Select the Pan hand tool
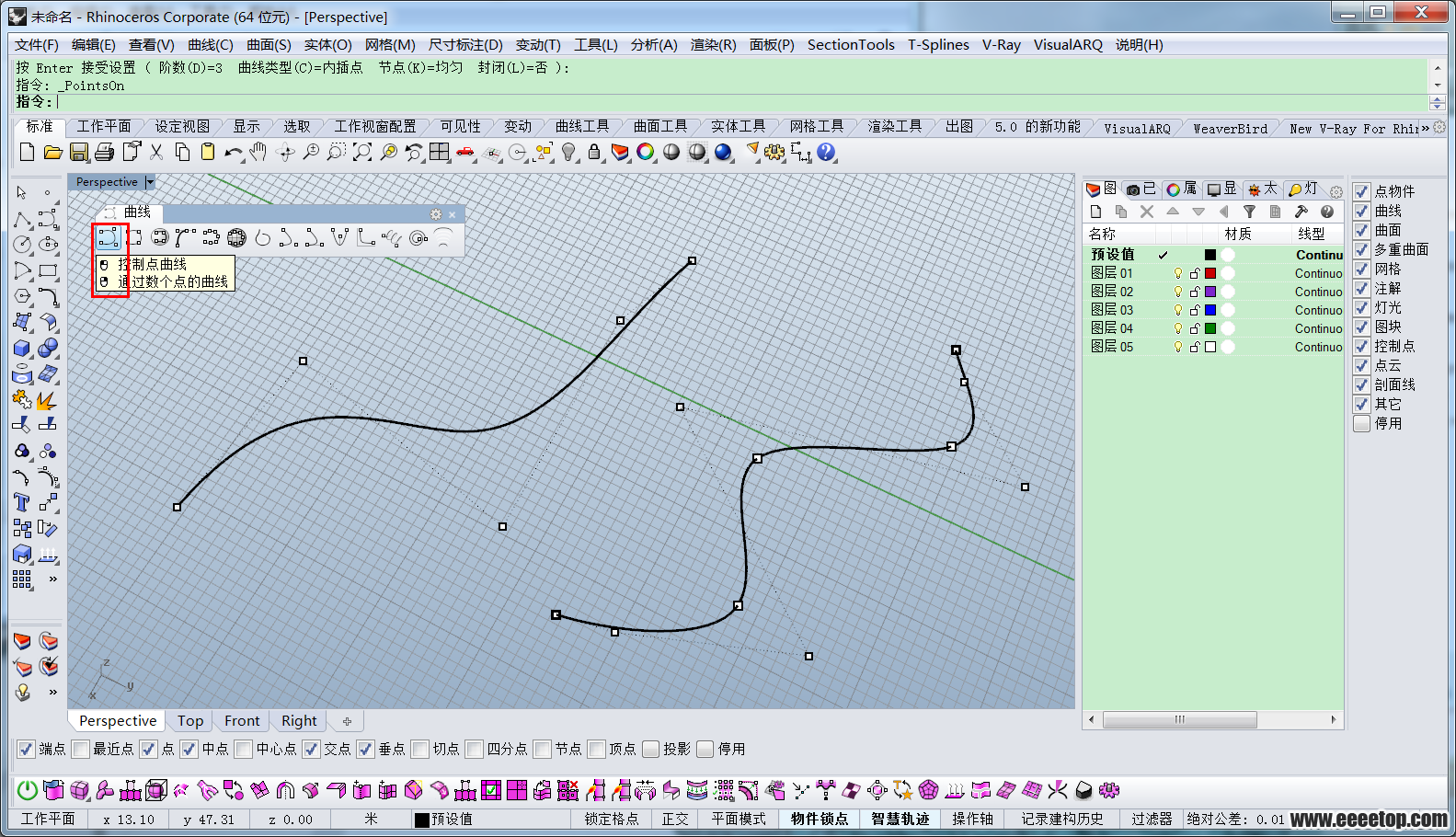The image size is (1456, 837). click(258, 153)
